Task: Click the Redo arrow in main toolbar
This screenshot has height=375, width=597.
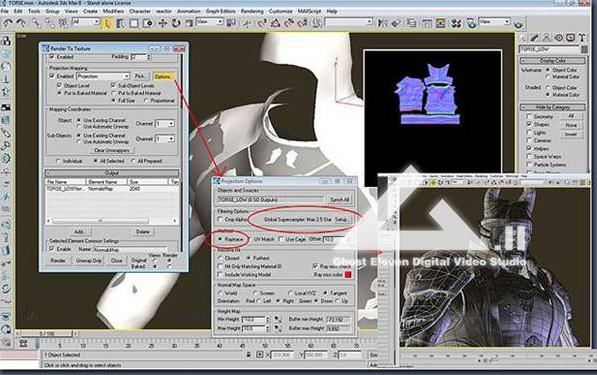Action: point(21,23)
